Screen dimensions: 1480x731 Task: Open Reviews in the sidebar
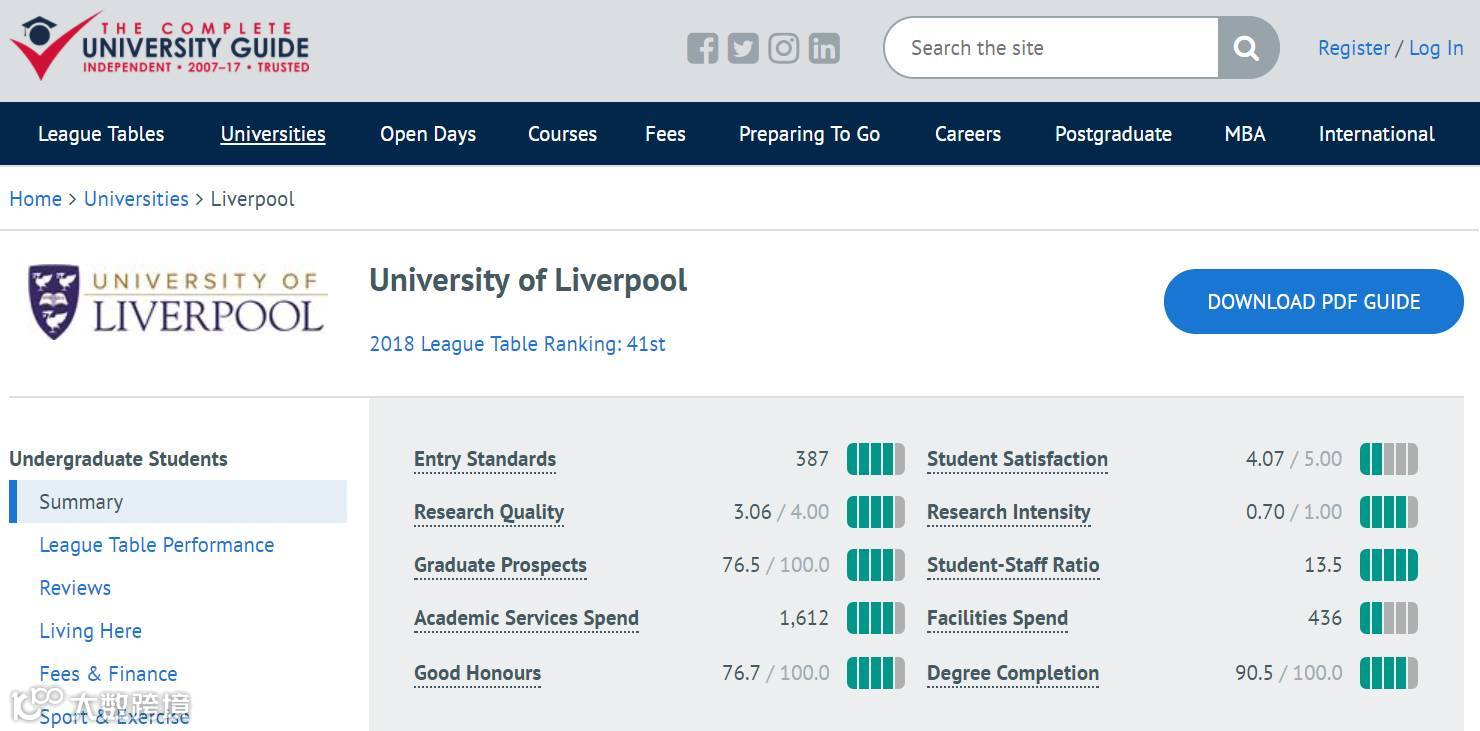coord(75,588)
